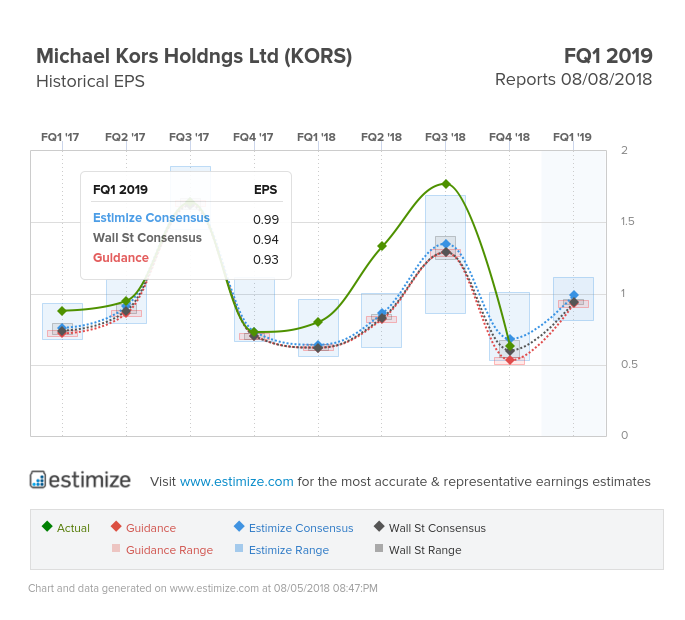The height and width of the screenshot is (620, 685).
Task: Click the FQ2 '18 Actual green data point
Action: [382, 246]
